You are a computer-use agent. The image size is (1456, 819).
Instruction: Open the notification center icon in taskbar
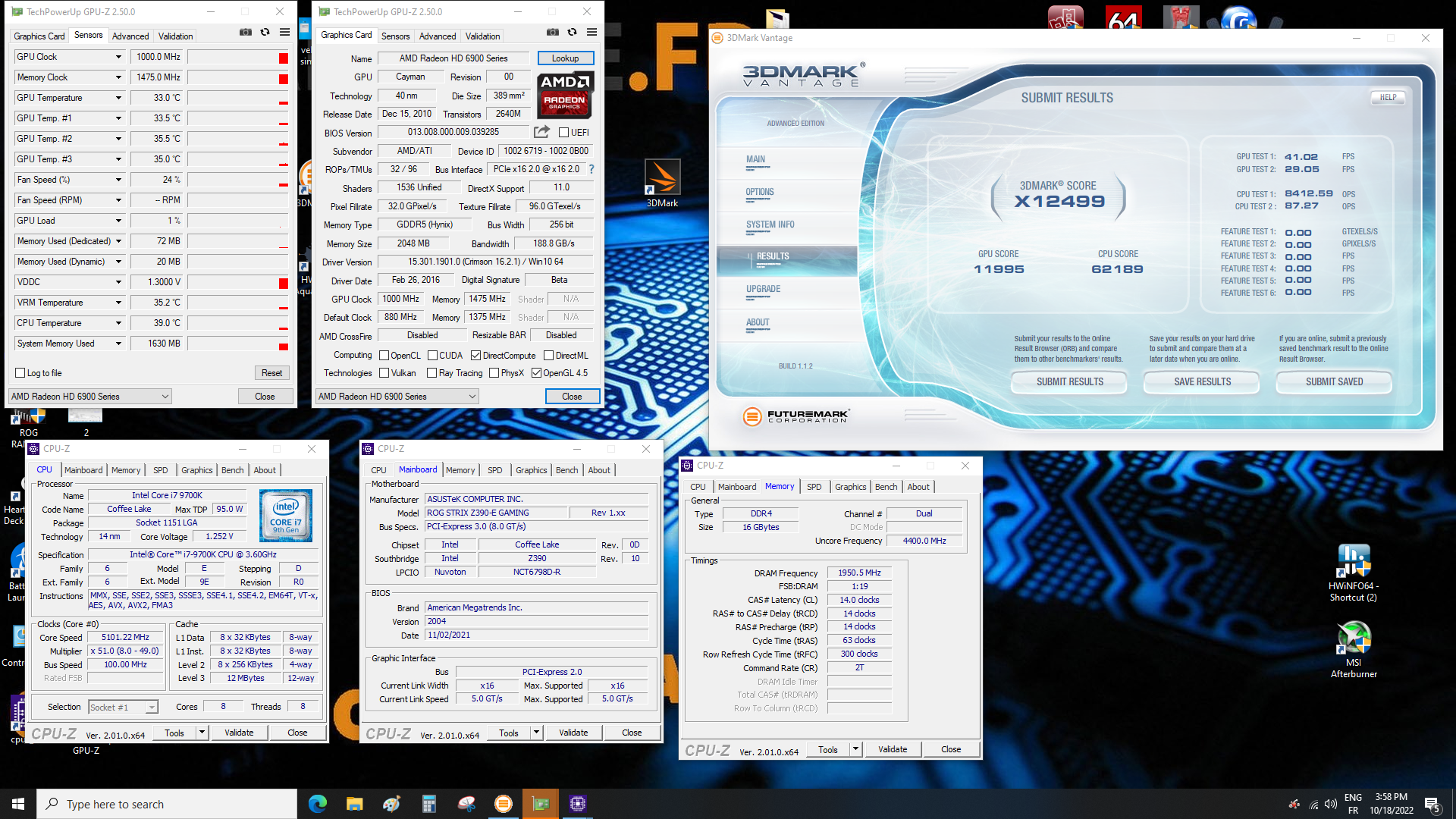point(1432,804)
